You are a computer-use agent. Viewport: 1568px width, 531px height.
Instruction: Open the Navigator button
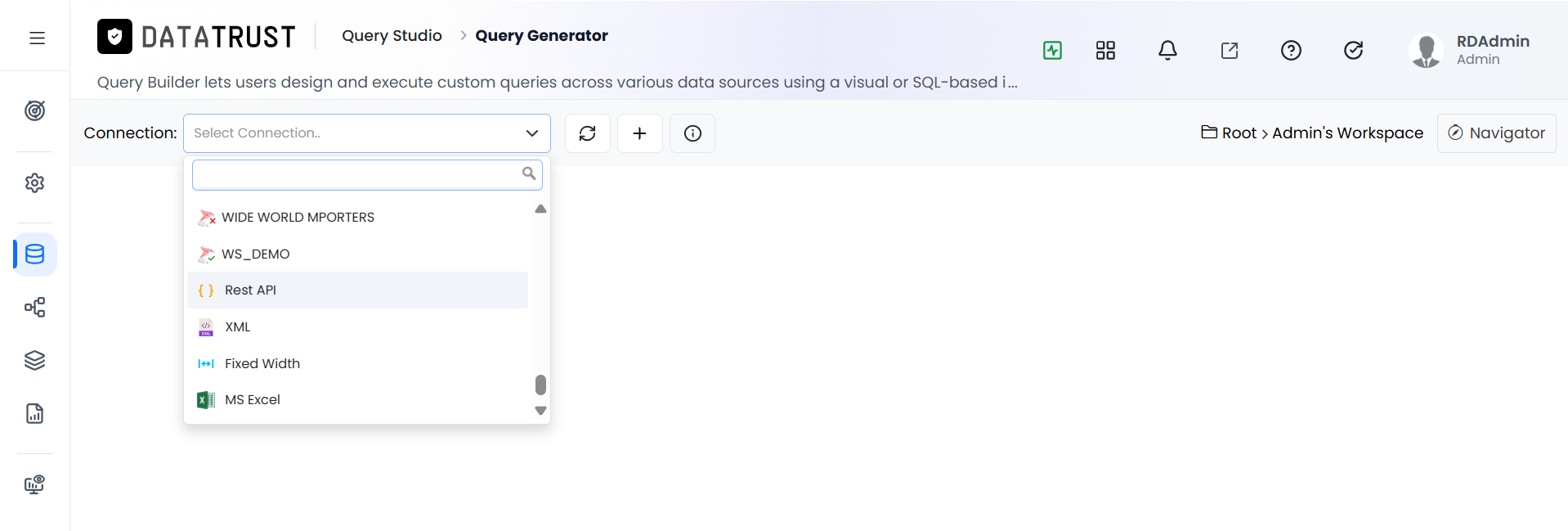[1496, 133]
